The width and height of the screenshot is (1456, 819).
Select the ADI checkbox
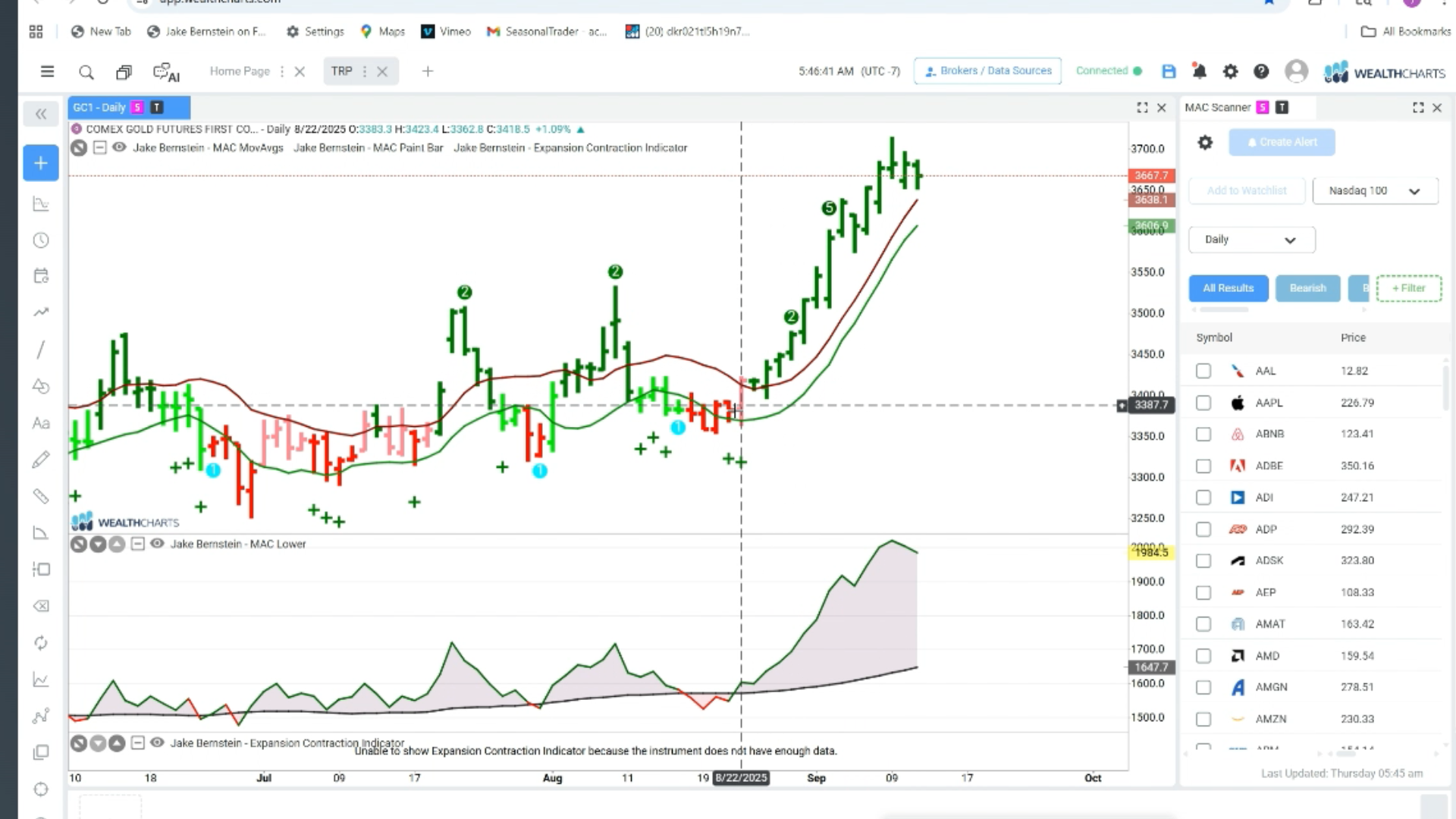(1203, 497)
